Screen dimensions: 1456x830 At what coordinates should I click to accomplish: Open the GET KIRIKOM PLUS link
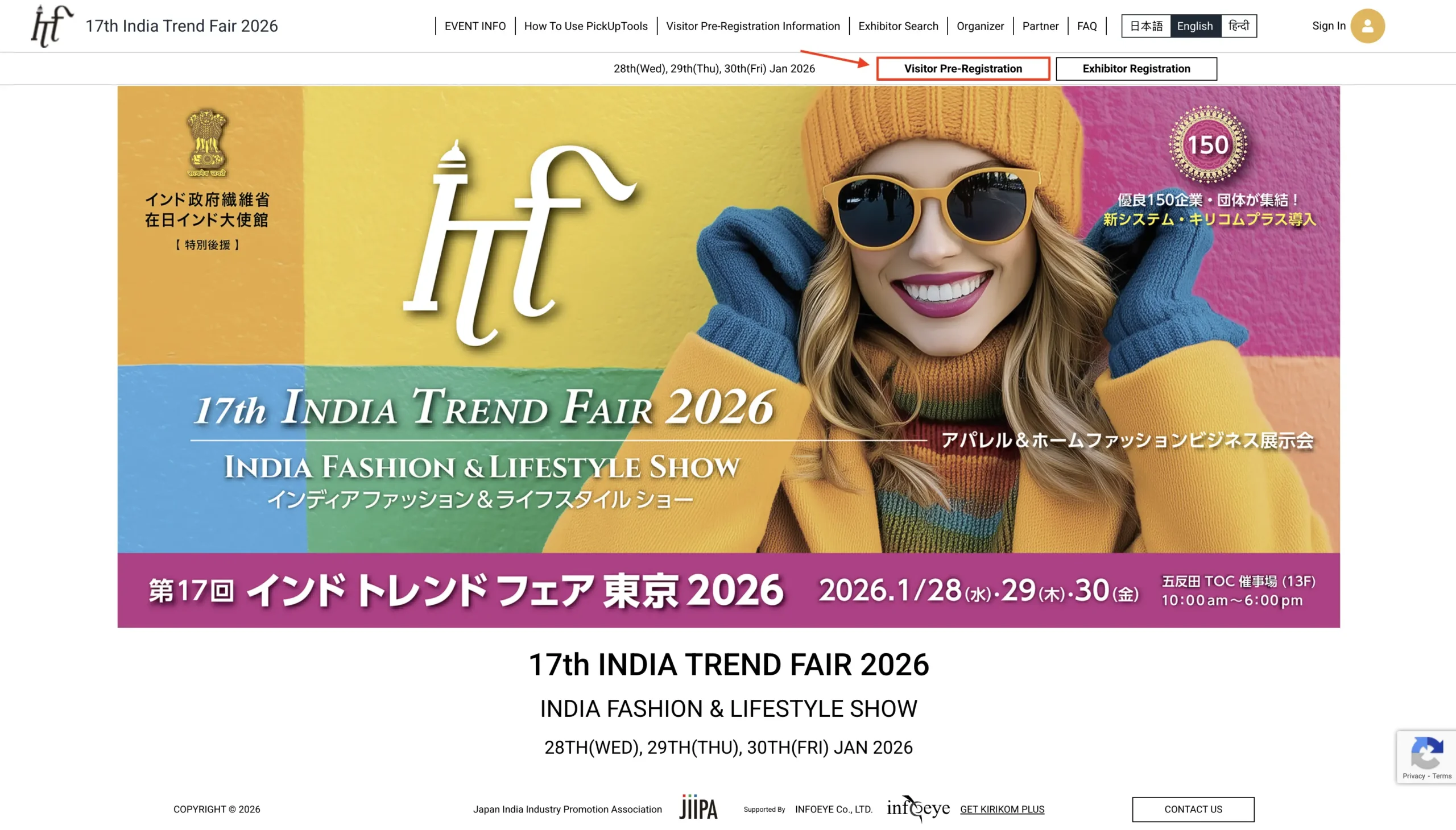click(1002, 809)
